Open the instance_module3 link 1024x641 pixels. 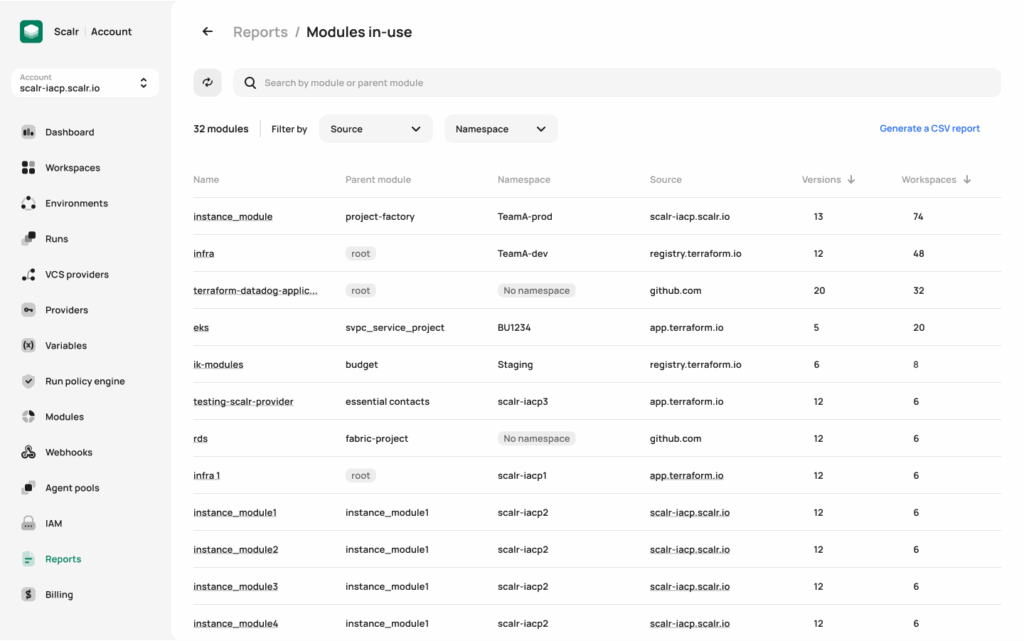click(236, 587)
